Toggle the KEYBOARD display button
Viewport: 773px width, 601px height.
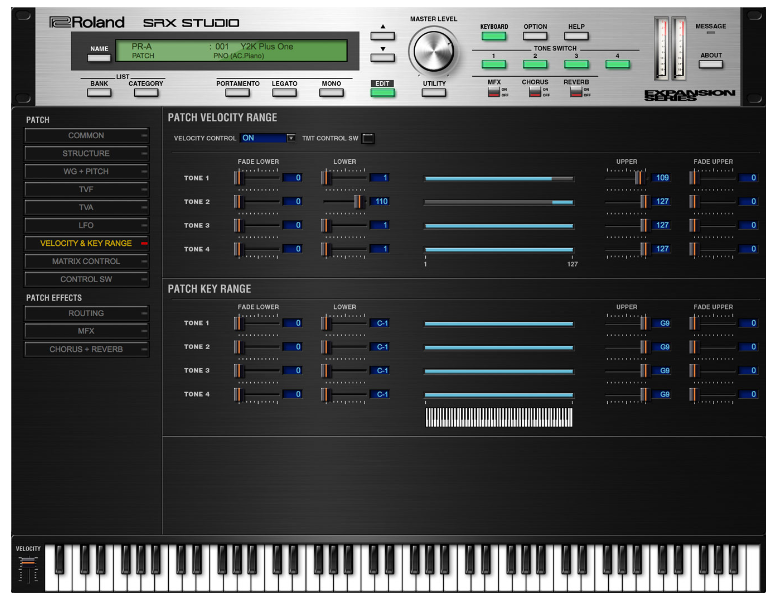click(x=494, y=36)
